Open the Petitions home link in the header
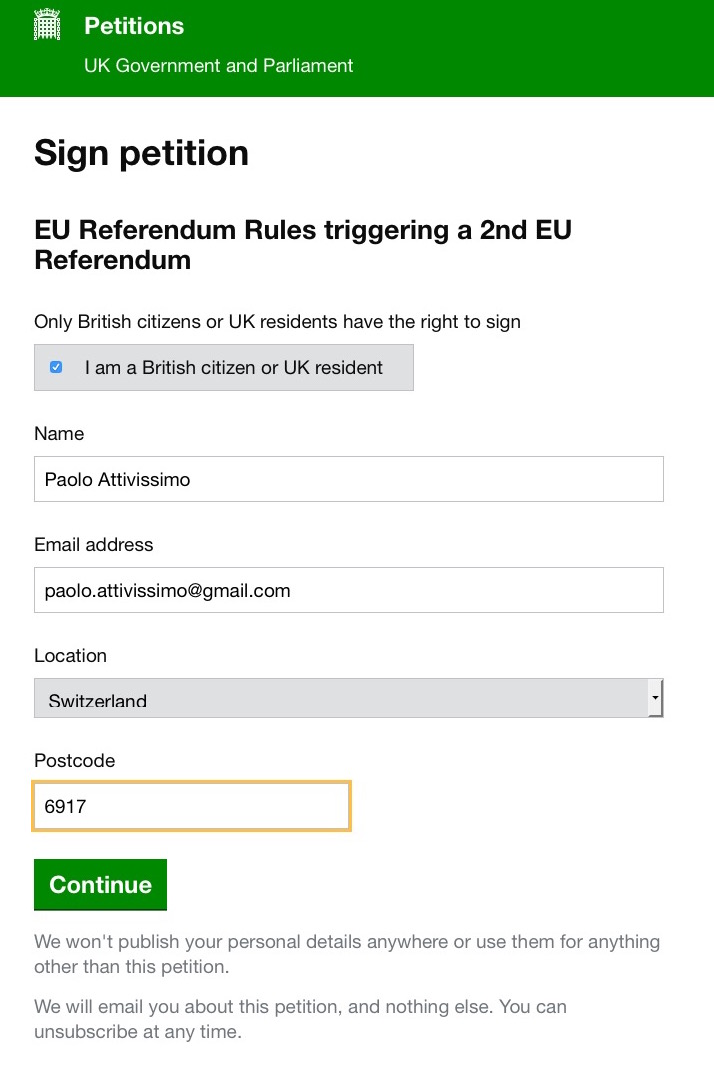The image size is (714, 1071). pyautogui.click(x=134, y=26)
